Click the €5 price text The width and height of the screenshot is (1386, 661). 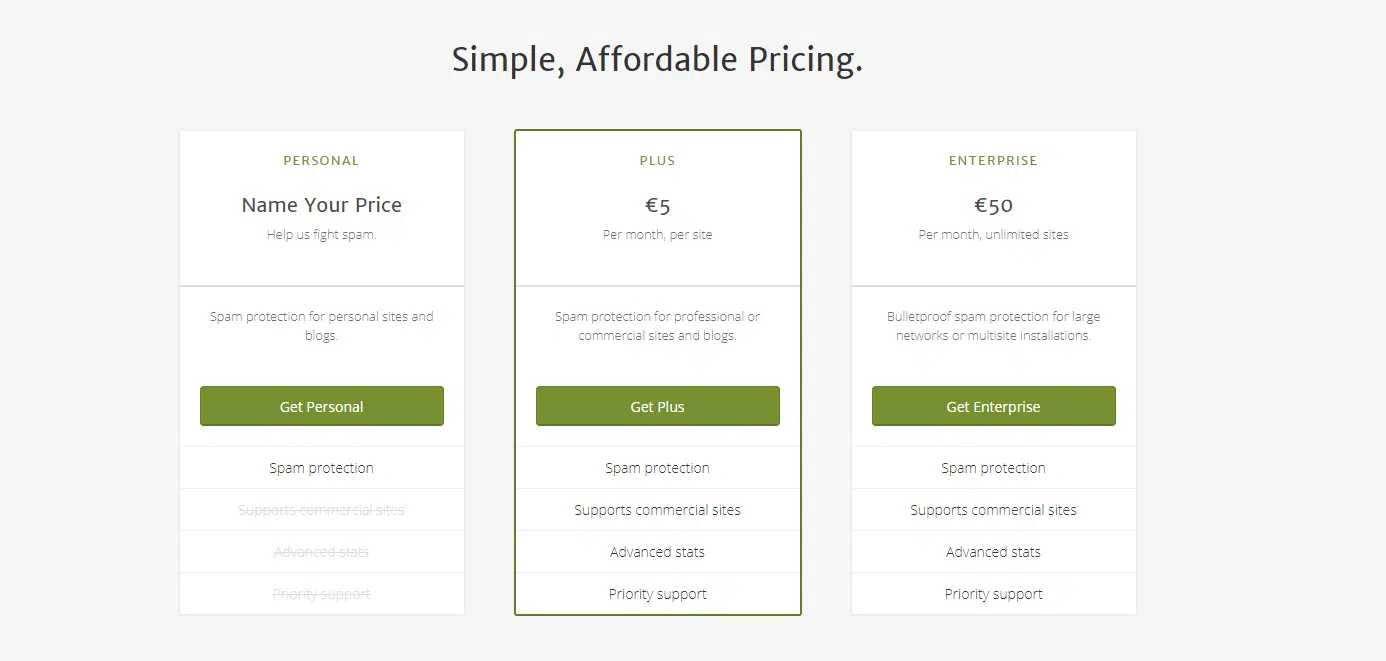[657, 206]
